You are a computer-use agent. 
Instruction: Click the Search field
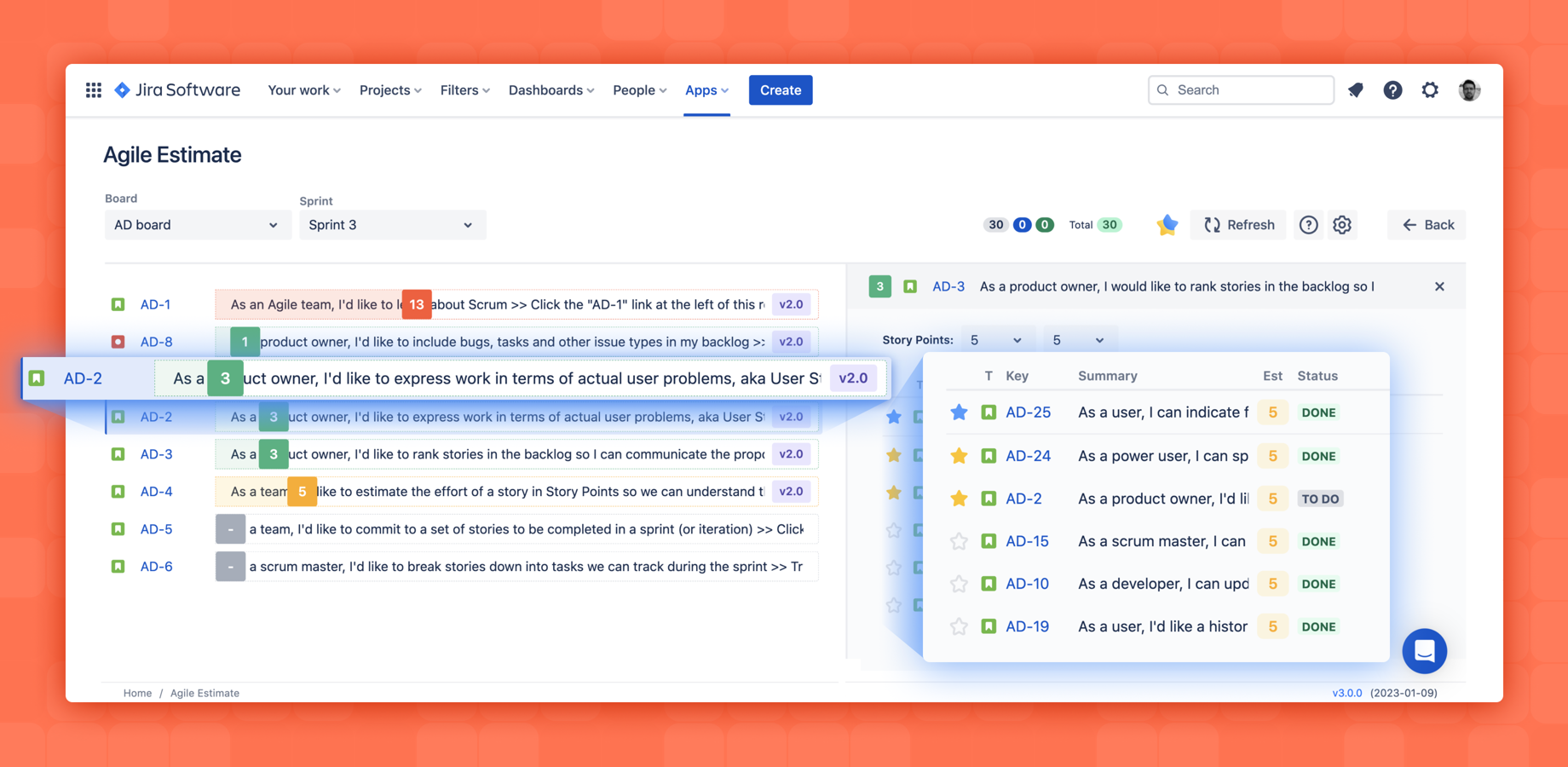[1241, 89]
